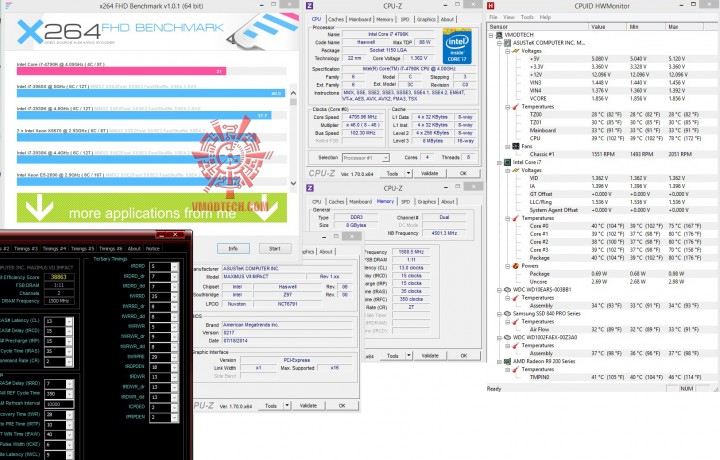Click the Fans icon in HWMonitor tree
This screenshot has width=720, height=460.
[516, 146]
